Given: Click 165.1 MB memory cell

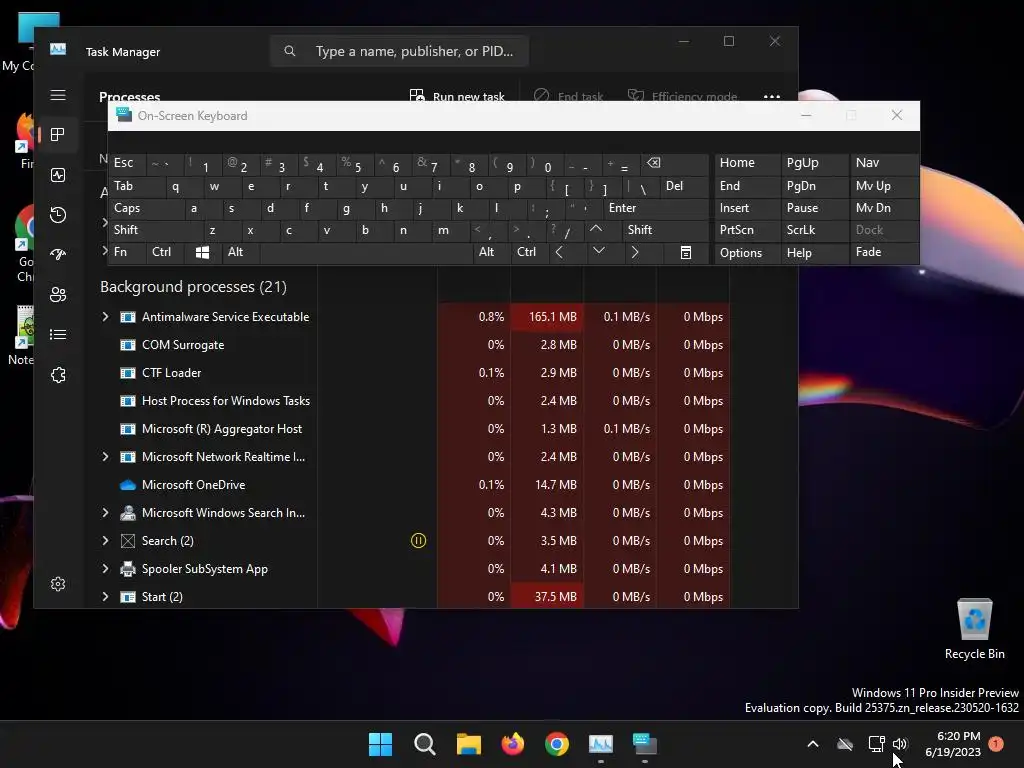Looking at the screenshot, I should coord(547,317).
